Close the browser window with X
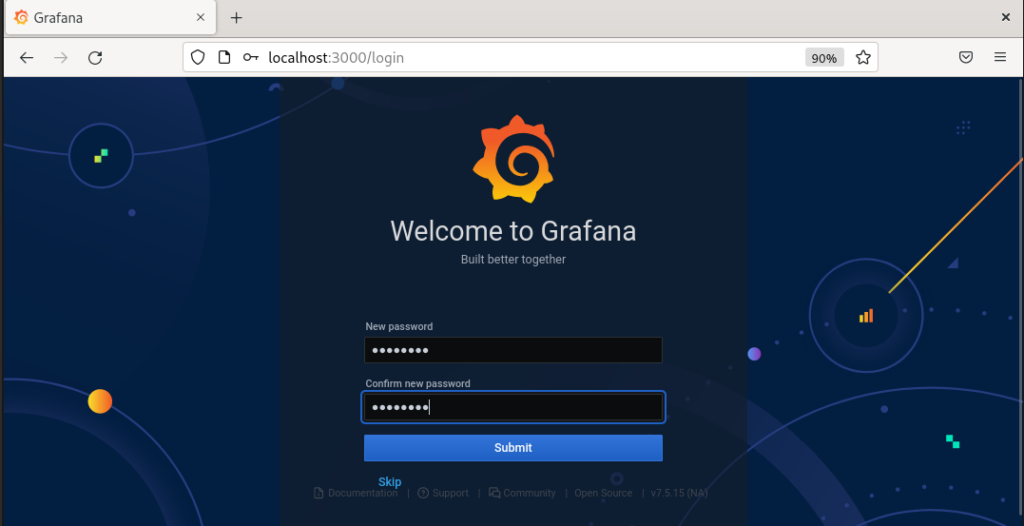Image resolution: width=1024 pixels, height=526 pixels. (1006, 18)
